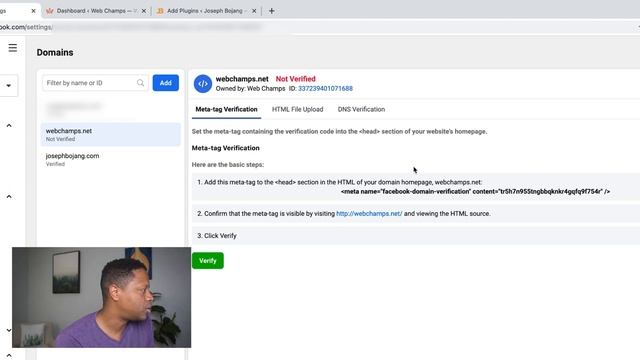Open the hamburger menu icon
This screenshot has width=640, height=360.
pyautogui.click(x=13, y=48)
